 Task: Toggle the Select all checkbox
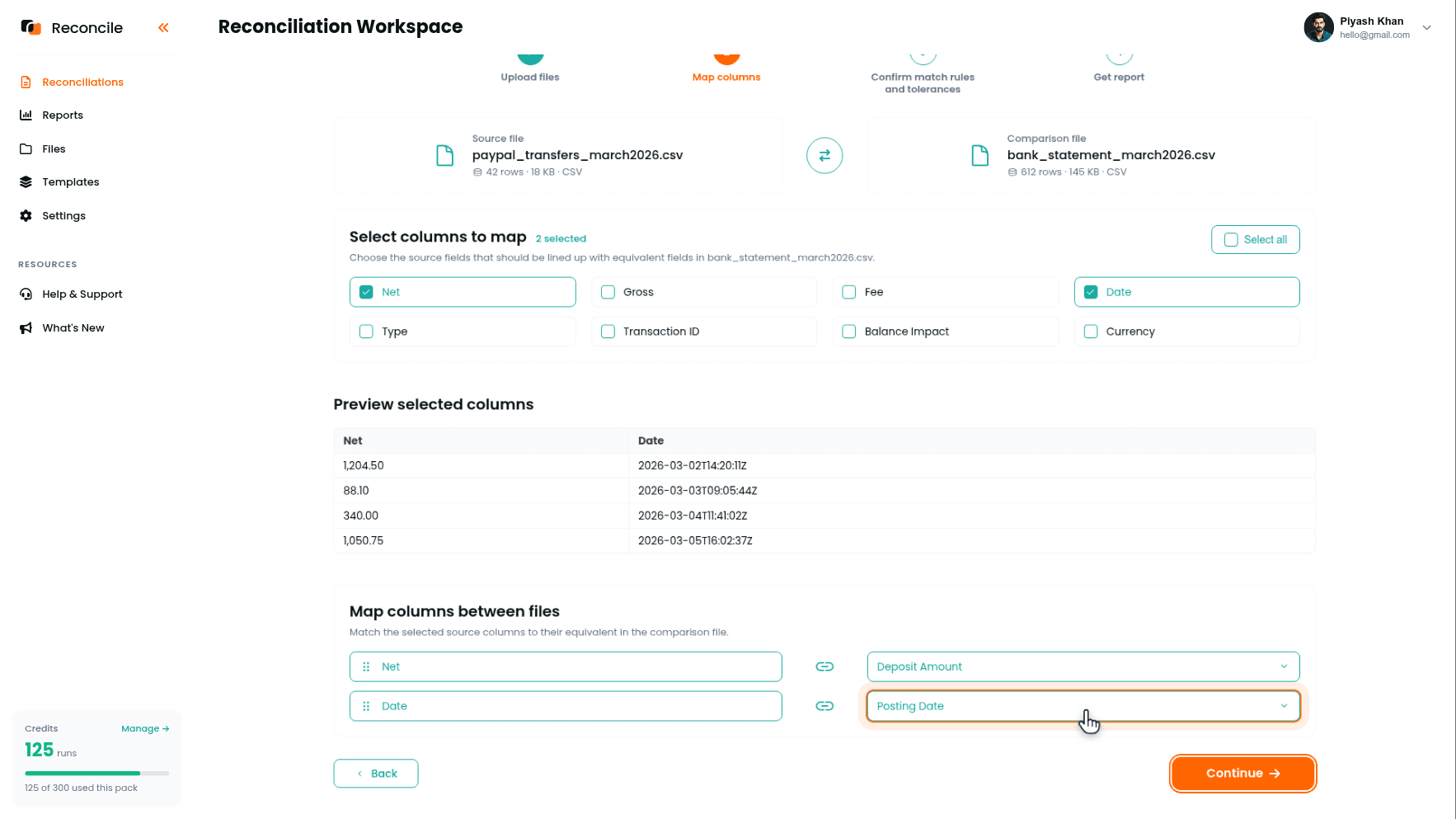click(1231, 240)
